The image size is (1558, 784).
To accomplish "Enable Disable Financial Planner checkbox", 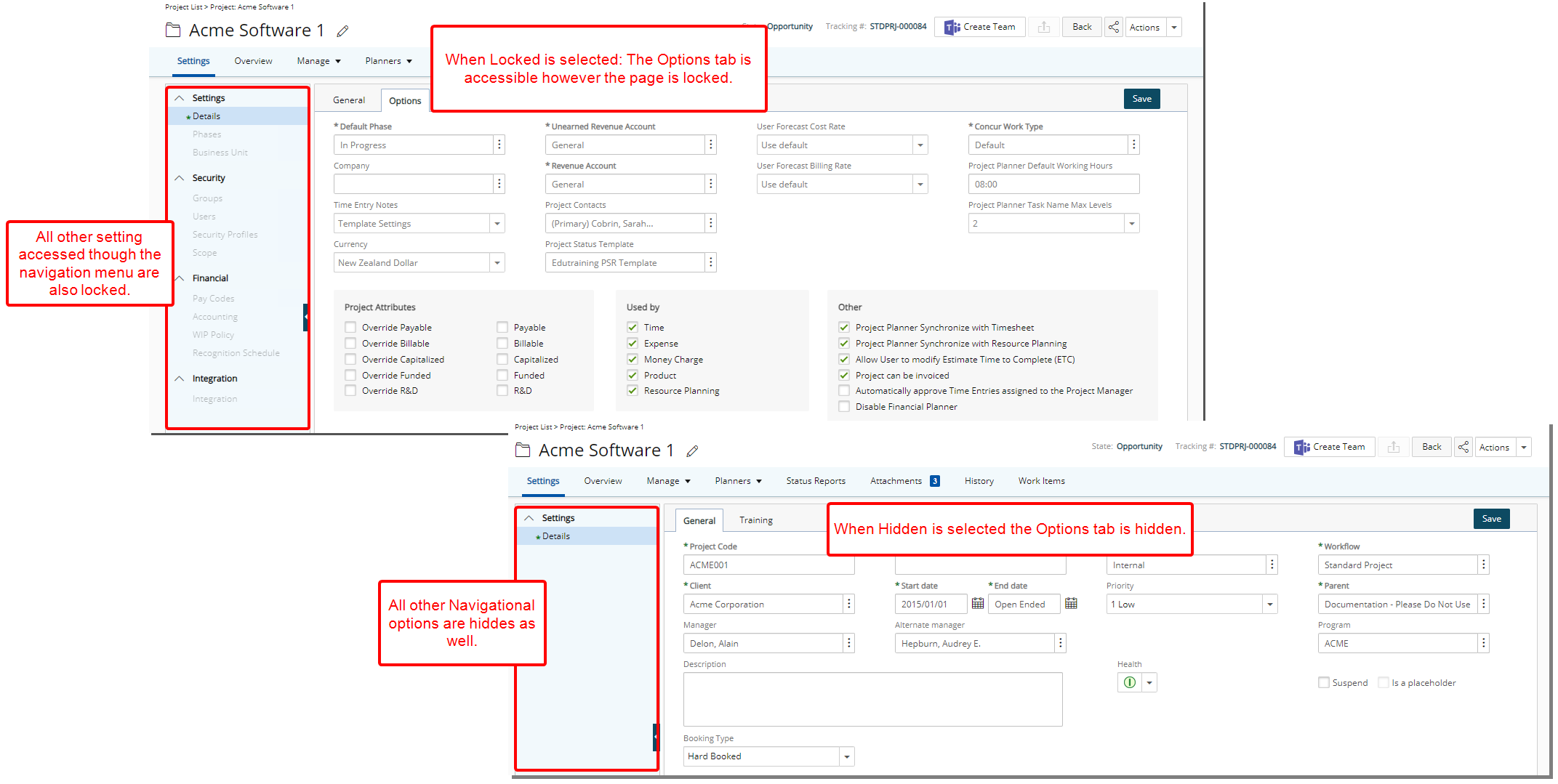I will click(x=844, y=407).
